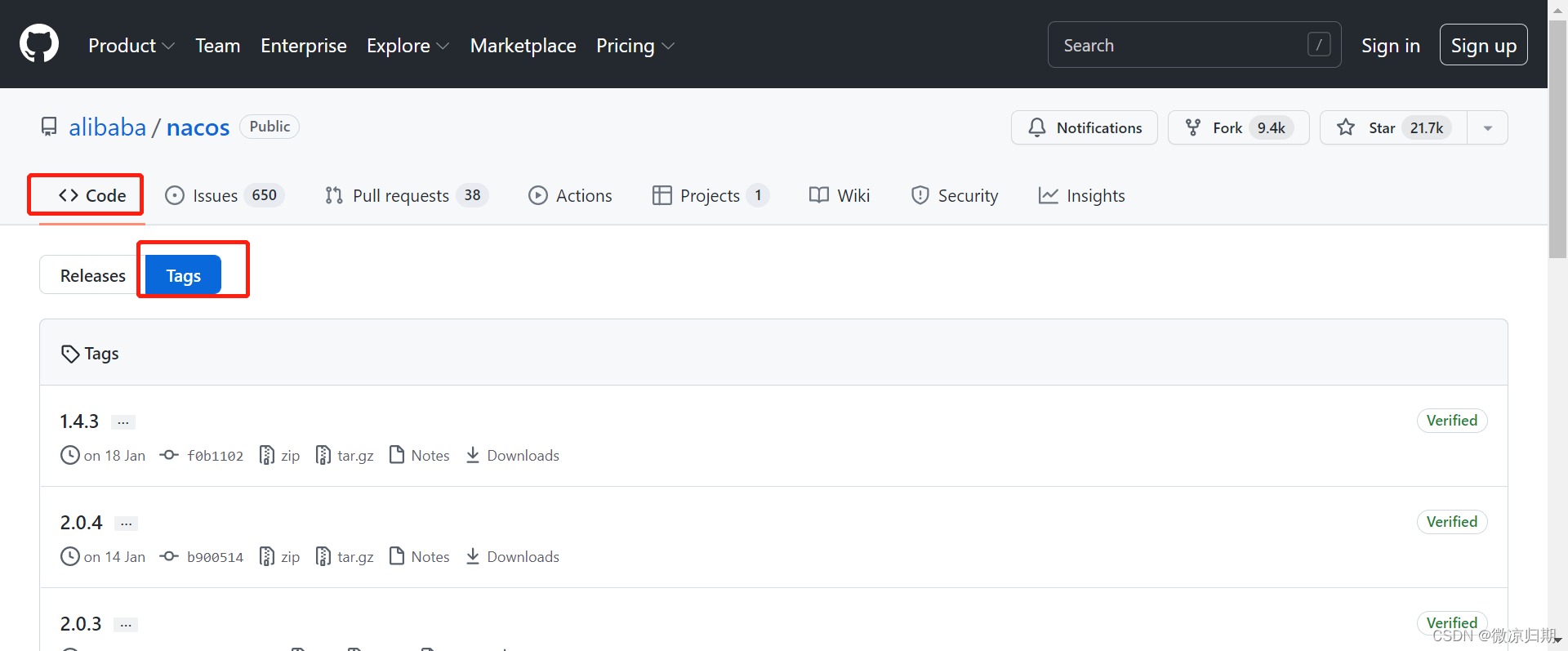Open Notes for tag 1.4.3
The height and width of the screenshot is (651, 1568).
pyautogui.click(x=420, y=455)
